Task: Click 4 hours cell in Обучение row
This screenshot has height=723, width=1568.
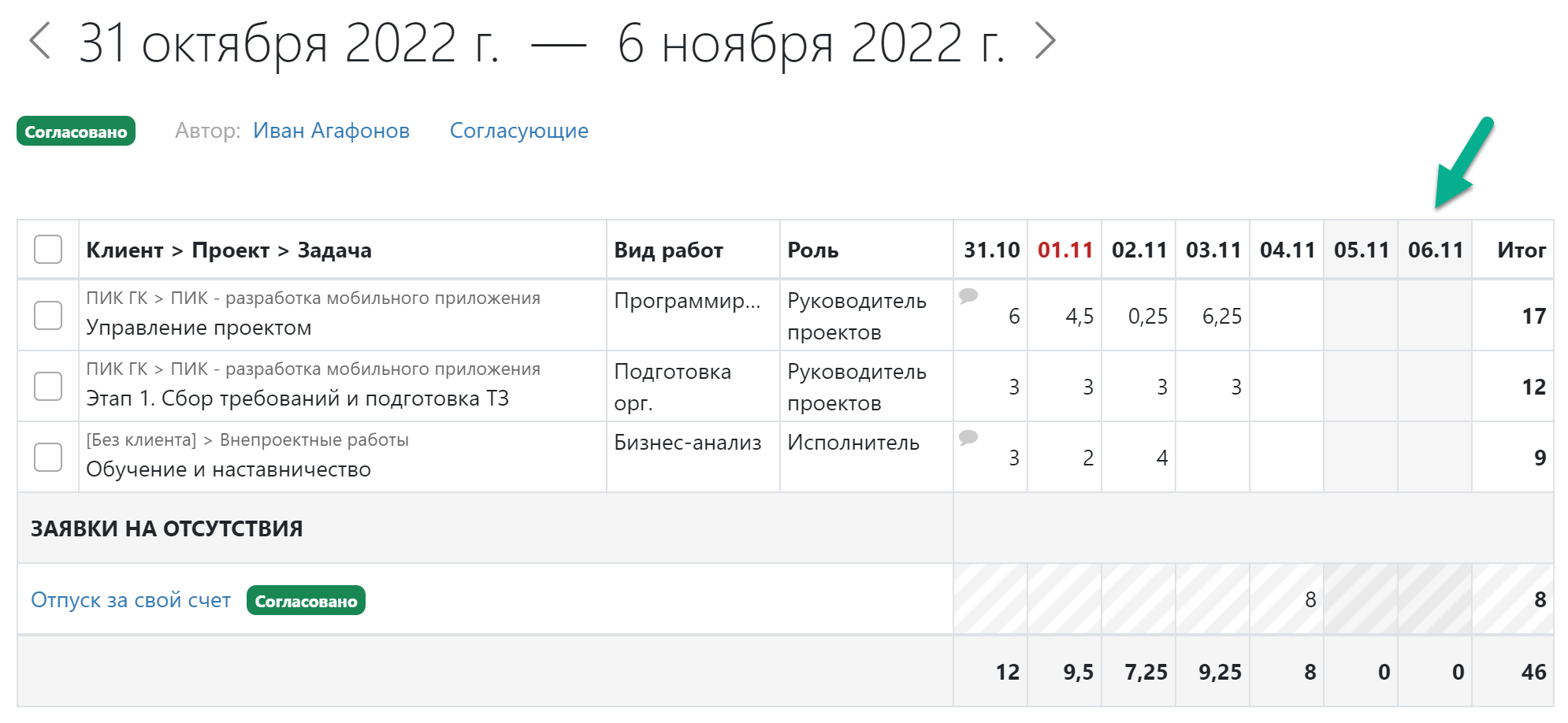Action: (1139, 458)
